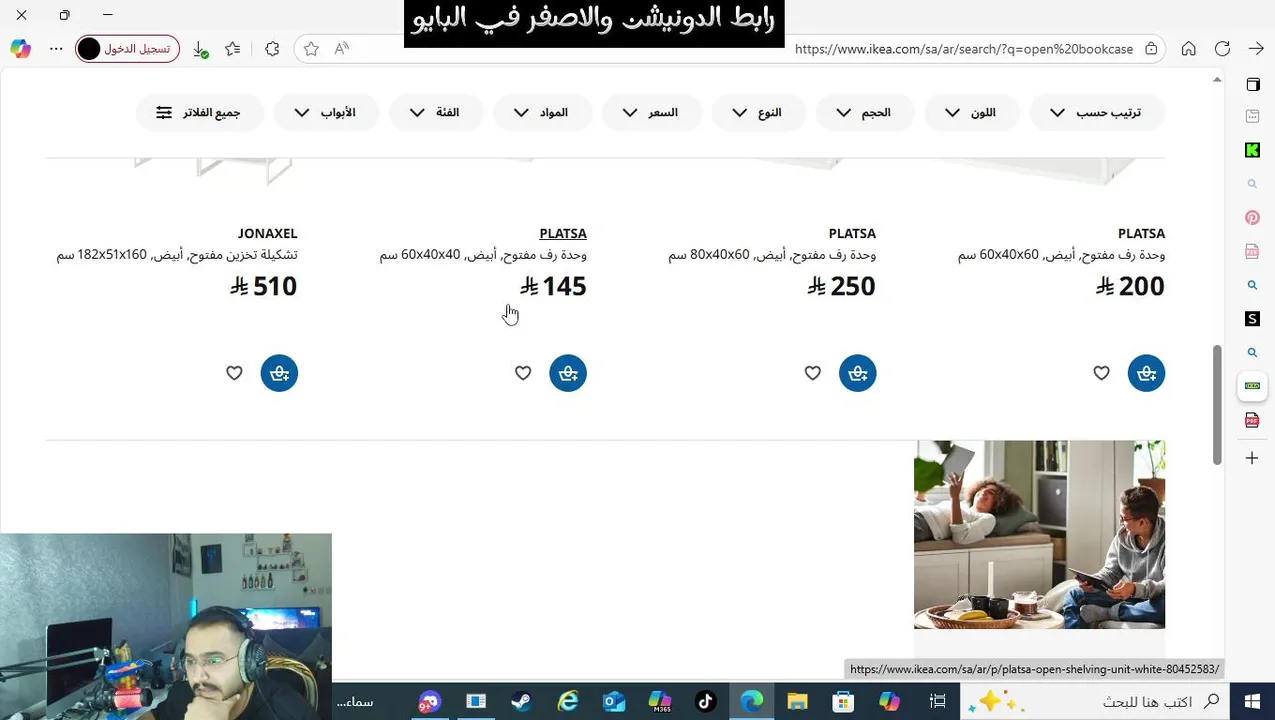Open Outlook from the taskbar
This screenshot has width=1275, height=720.
613,701
